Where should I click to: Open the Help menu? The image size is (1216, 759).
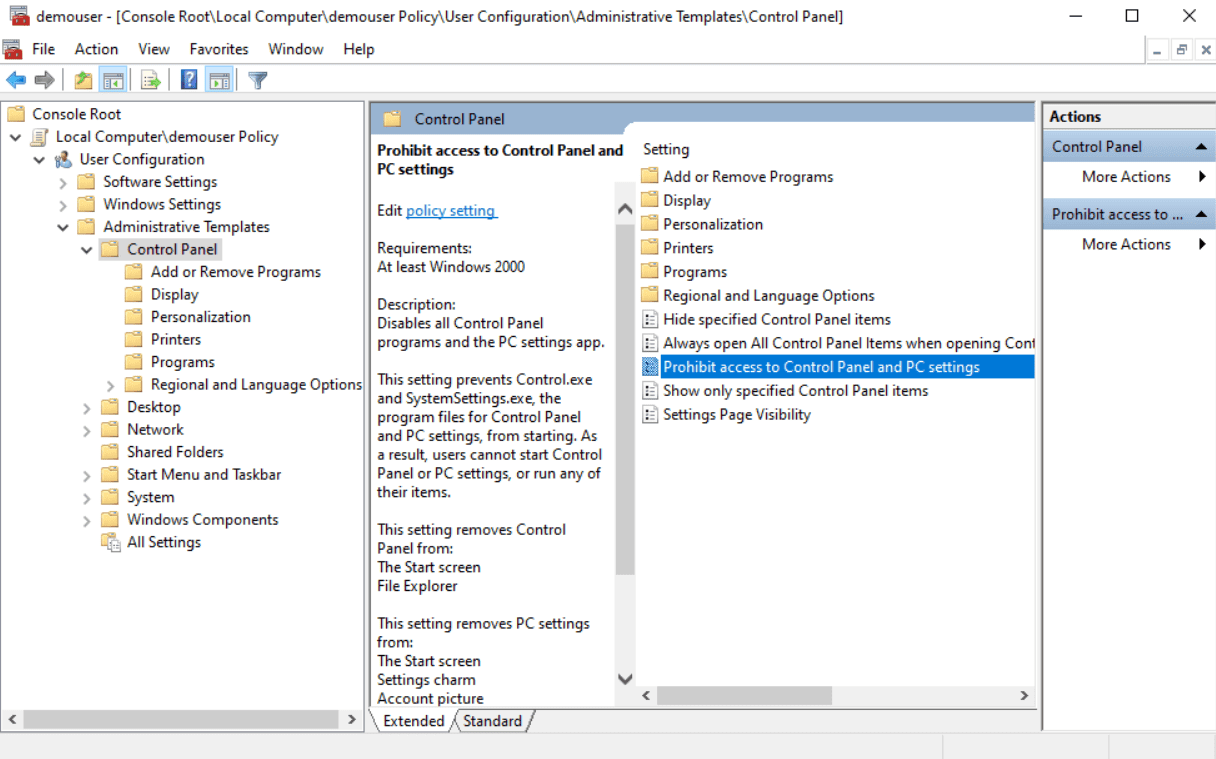pos(358,49)
